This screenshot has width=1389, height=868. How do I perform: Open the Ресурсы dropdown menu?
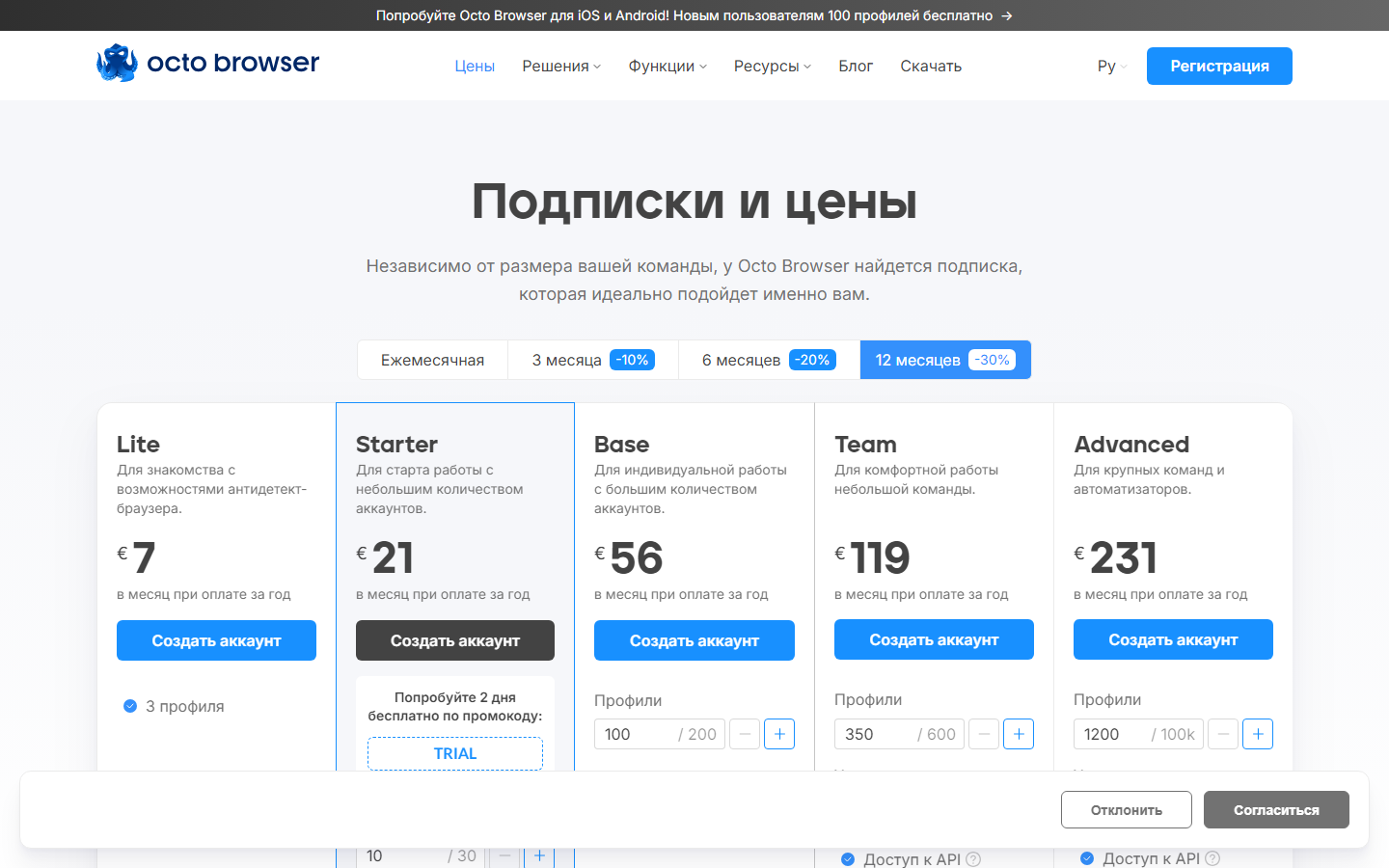click(x=773, y=66)
